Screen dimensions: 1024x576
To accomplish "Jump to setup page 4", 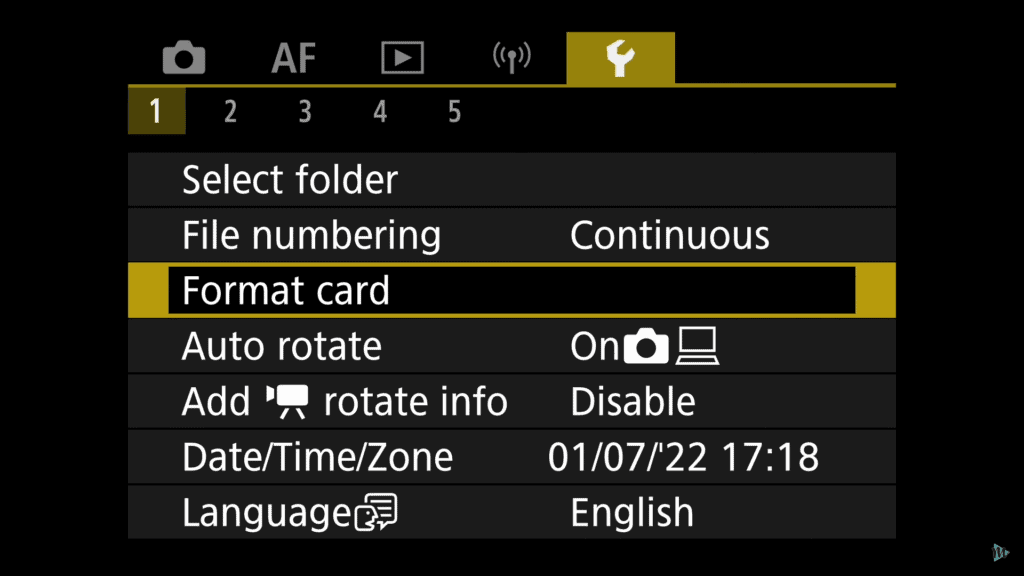I will click(380, 112).
